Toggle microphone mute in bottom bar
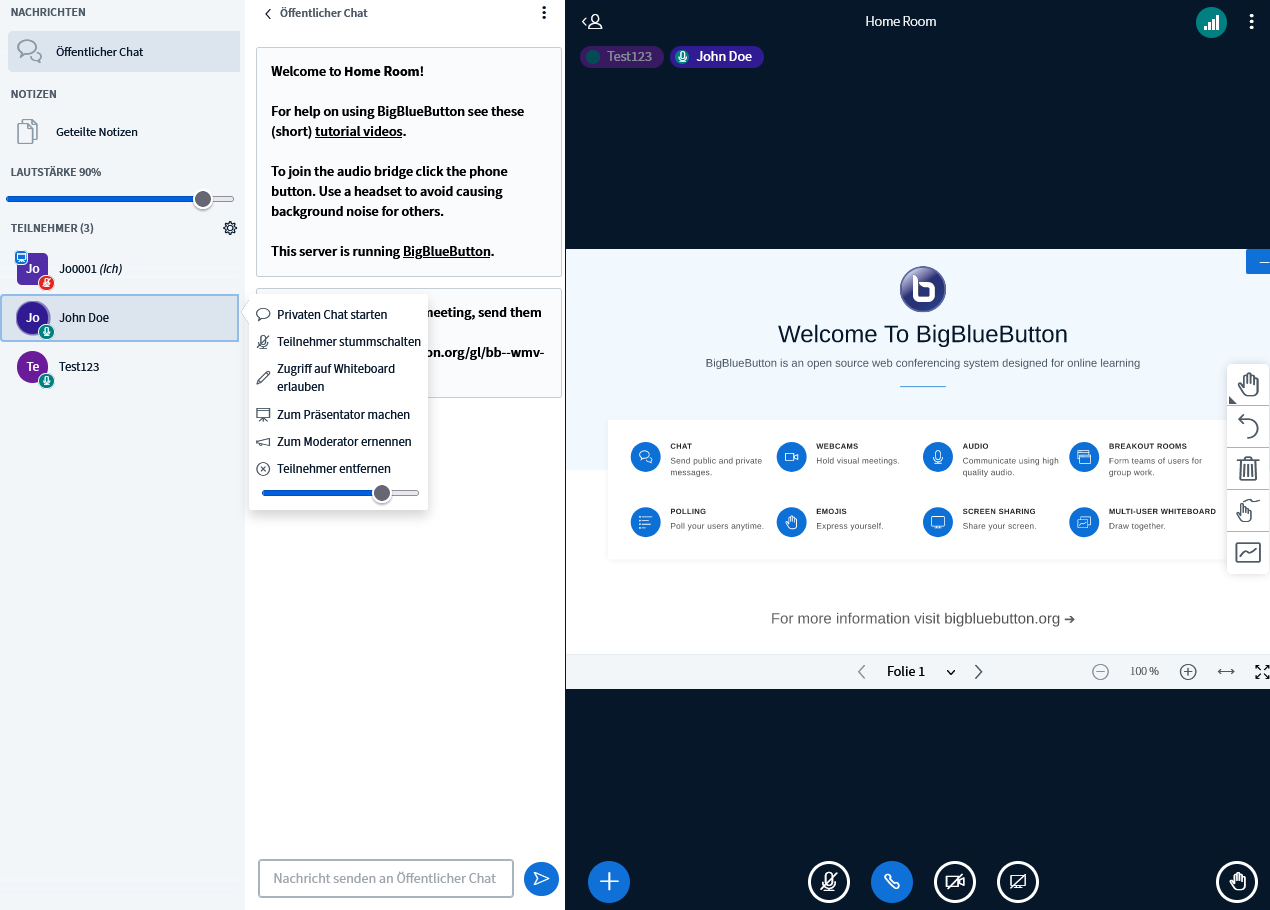 (x=828, y=881)
